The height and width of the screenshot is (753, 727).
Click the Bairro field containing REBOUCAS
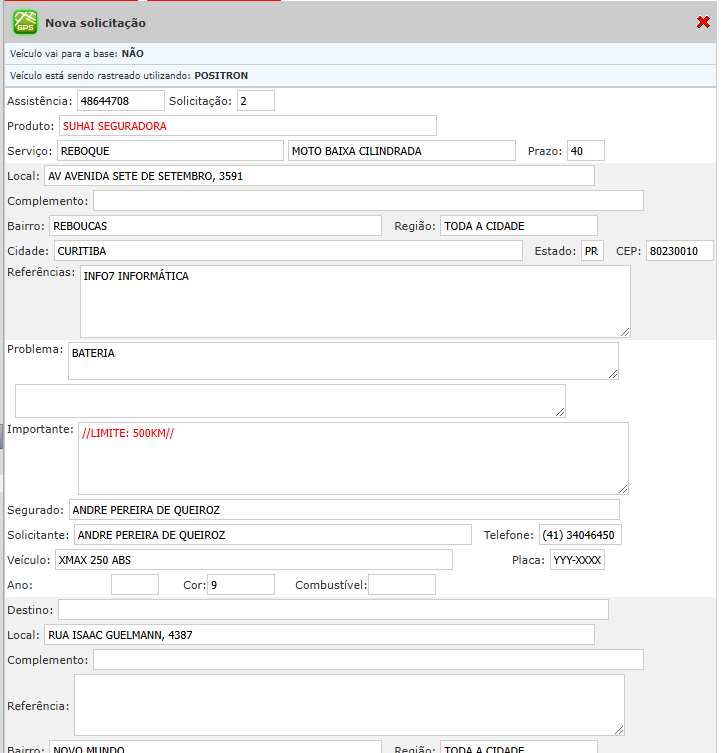(215, 226)
